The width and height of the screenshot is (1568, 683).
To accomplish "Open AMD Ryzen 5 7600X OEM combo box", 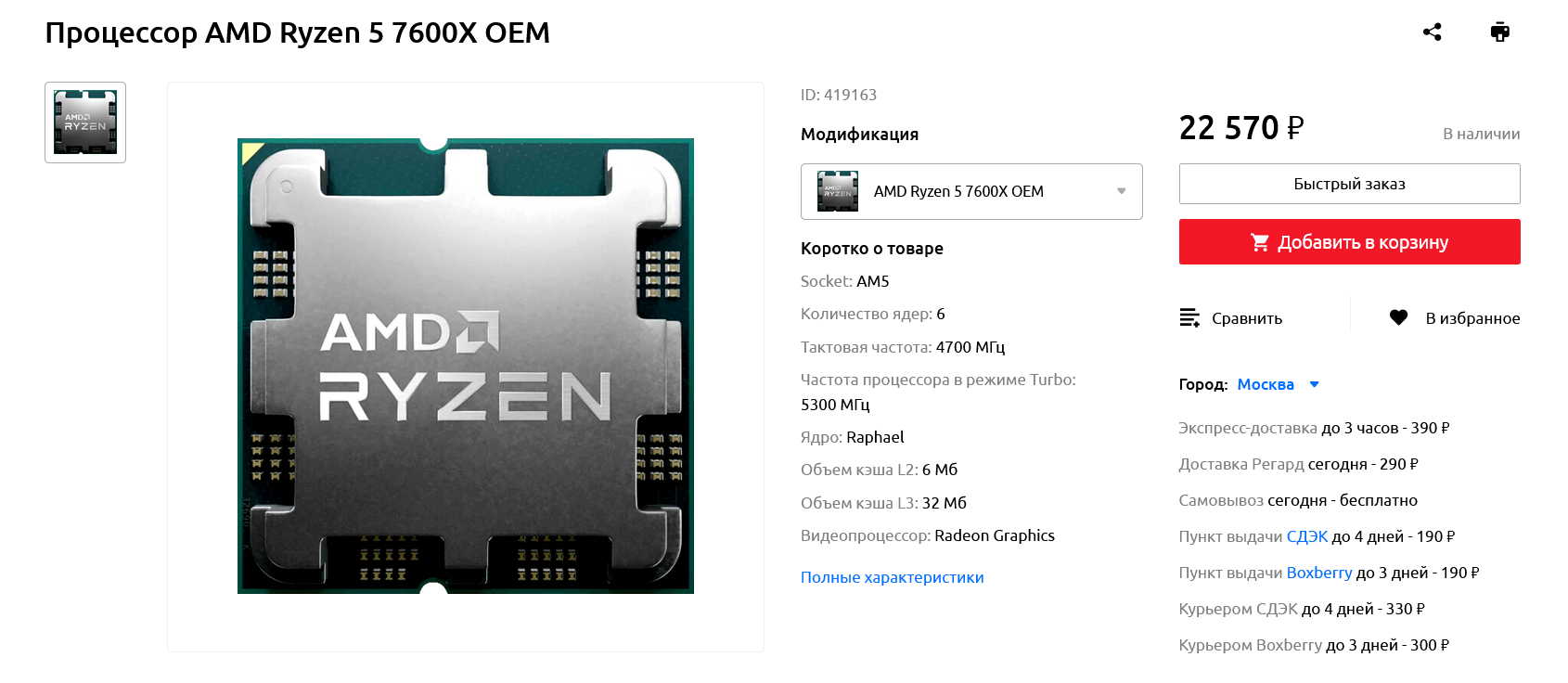I will [971, 191].
